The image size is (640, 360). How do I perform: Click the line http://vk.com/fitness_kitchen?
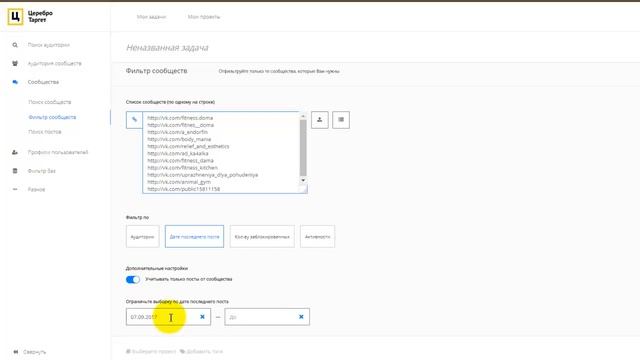182,168
